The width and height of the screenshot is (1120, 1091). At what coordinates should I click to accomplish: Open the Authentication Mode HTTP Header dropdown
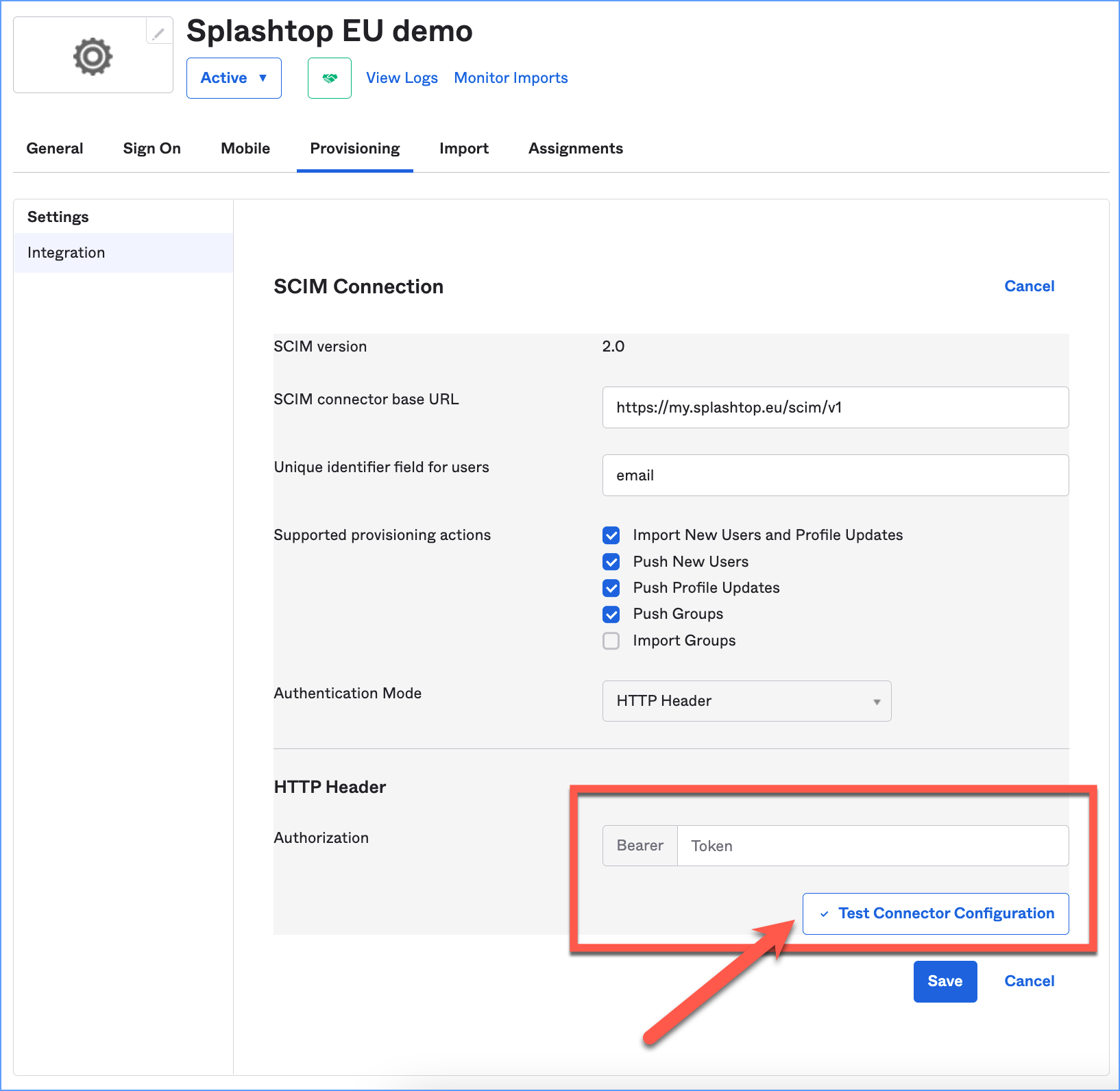coord(747,701)
